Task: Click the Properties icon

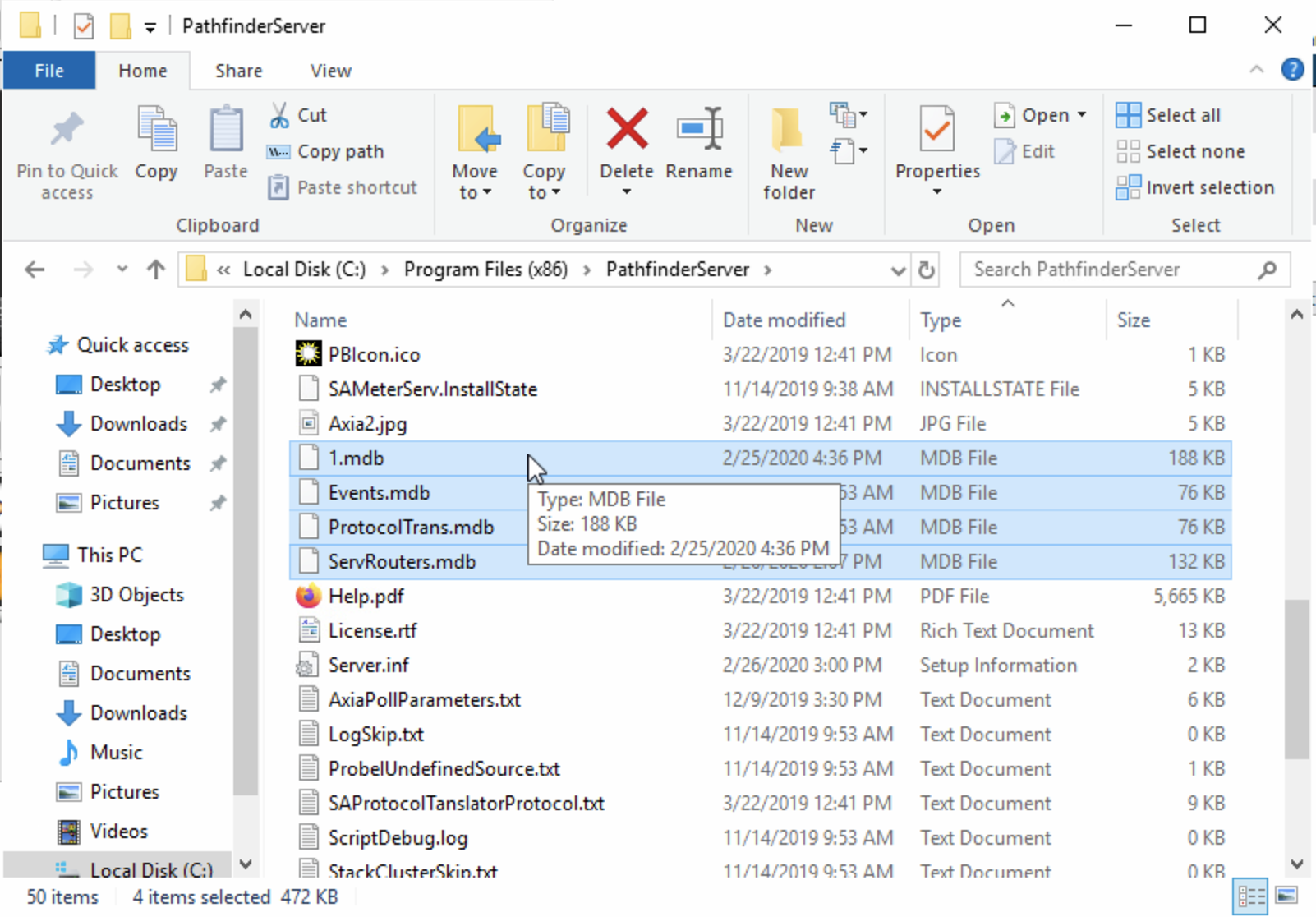Action: pos(937,130)
